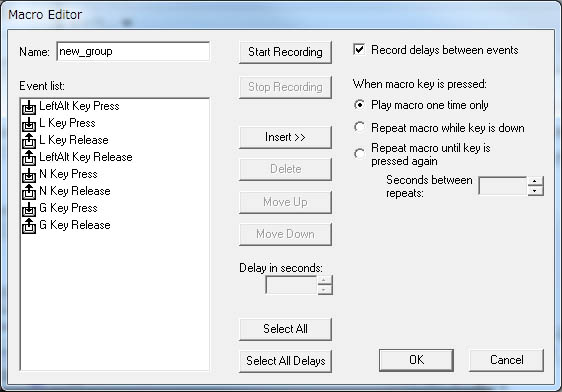Screen dimensions: 562x392
Task: Select the G Key Press event icon
Action: tap(29, 209)
